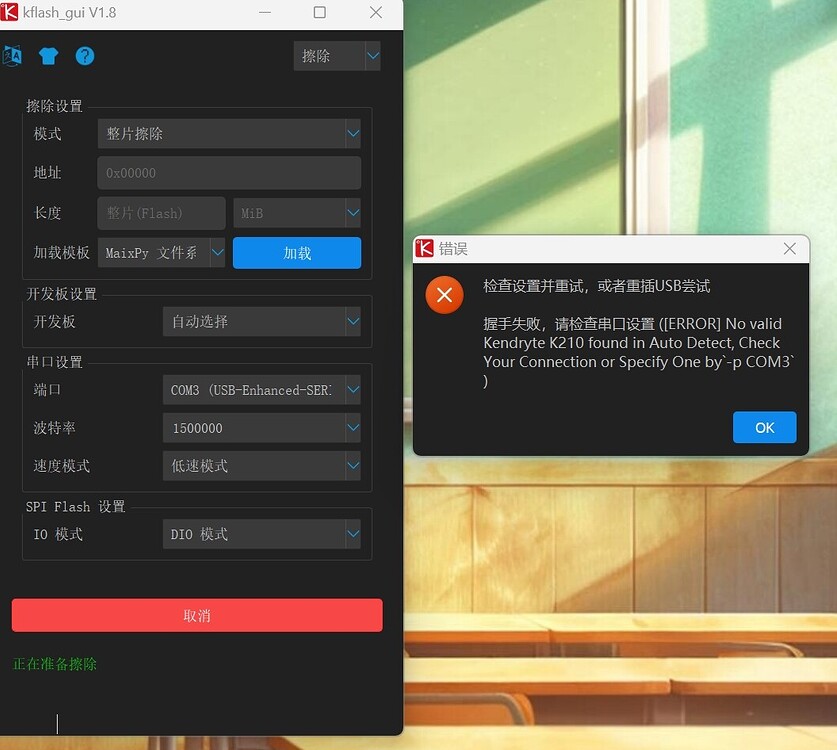Click the 长度 整片(Flash) input field
The width and height of the screenshot is (837, 750).
pyautogui.click(x=161, y=213)
